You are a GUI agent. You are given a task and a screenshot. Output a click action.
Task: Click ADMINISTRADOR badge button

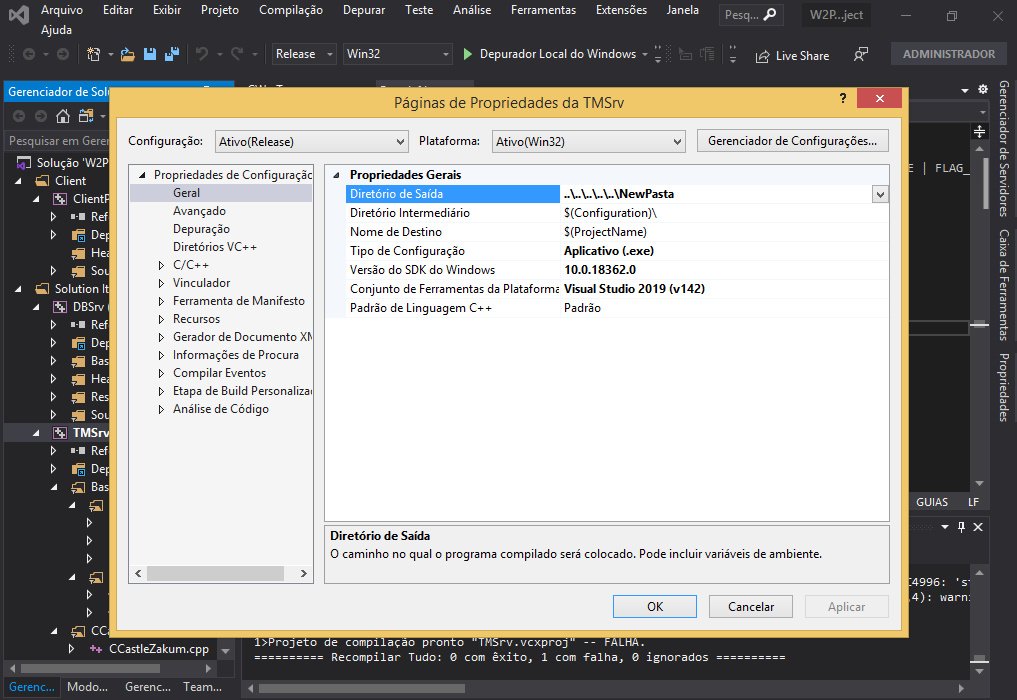click(949, 54)
